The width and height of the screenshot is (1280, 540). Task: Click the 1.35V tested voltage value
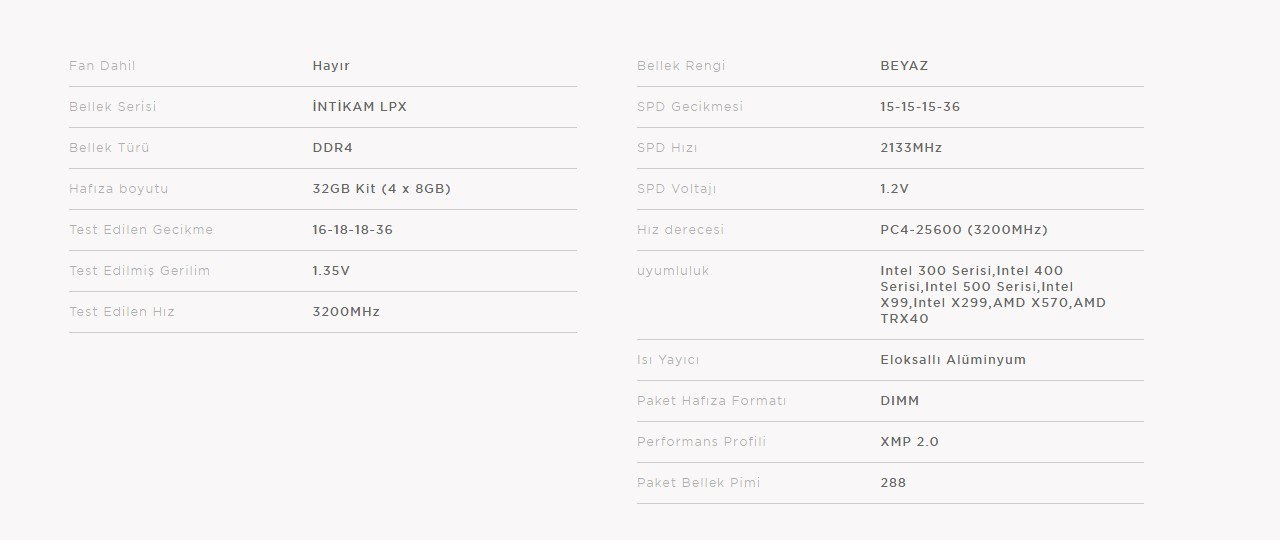(x=331, y=271)
